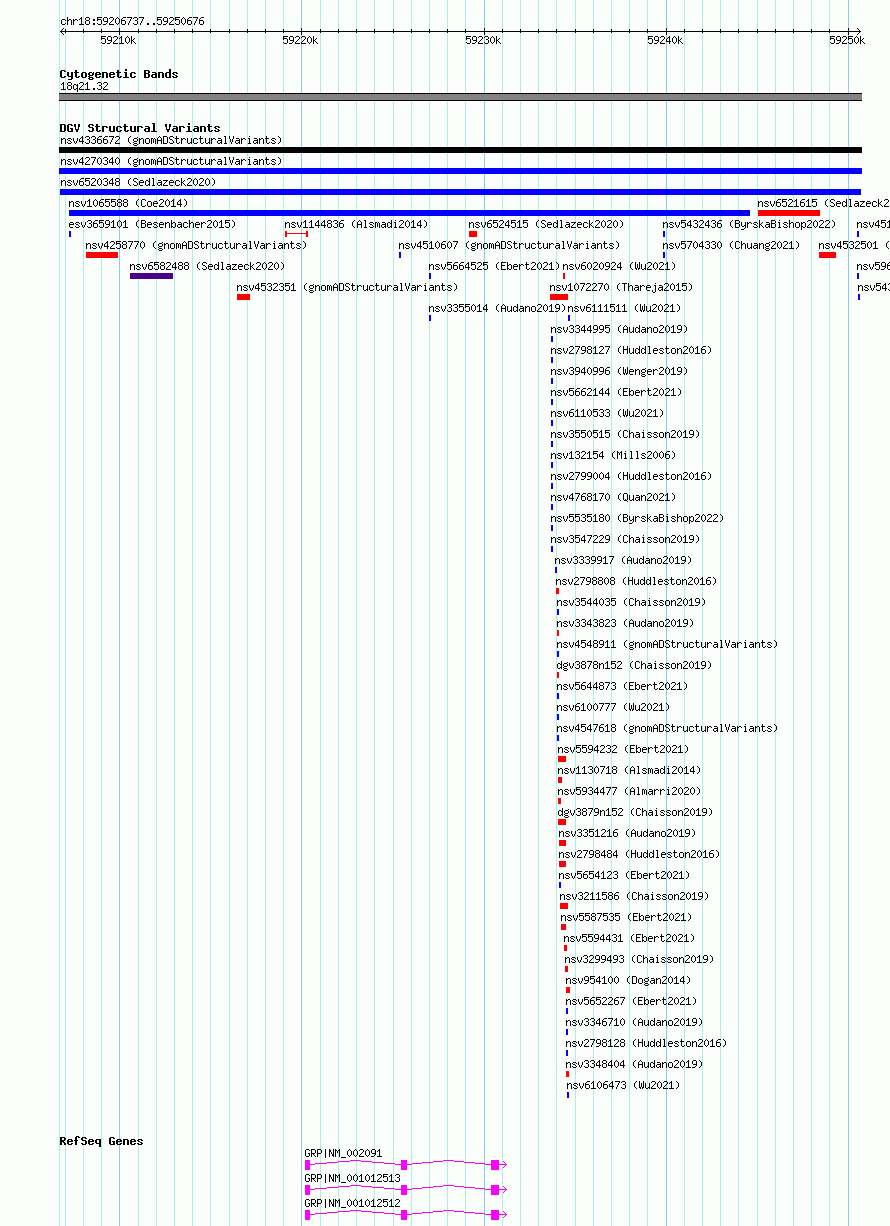This screenshot has width=890, height=1226.
Task: Select variant dgv3878n152 (Chaisson2019)
Action: 634,665
